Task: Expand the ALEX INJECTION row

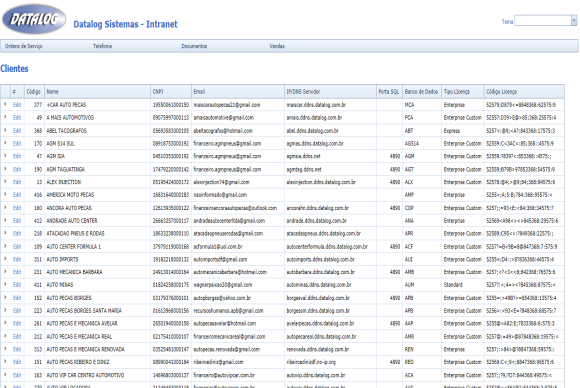Action: [x=5, y=182]
